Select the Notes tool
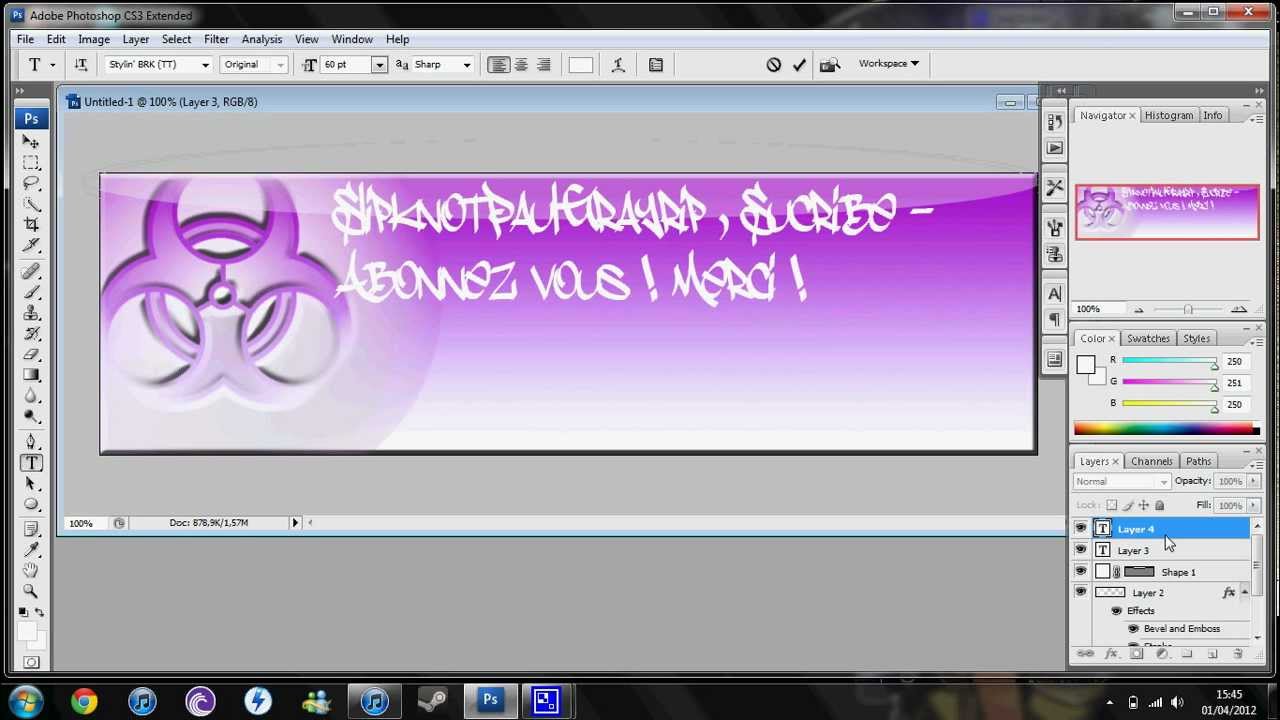Screen dimensions: 1280x720 [x=31, y=530]
